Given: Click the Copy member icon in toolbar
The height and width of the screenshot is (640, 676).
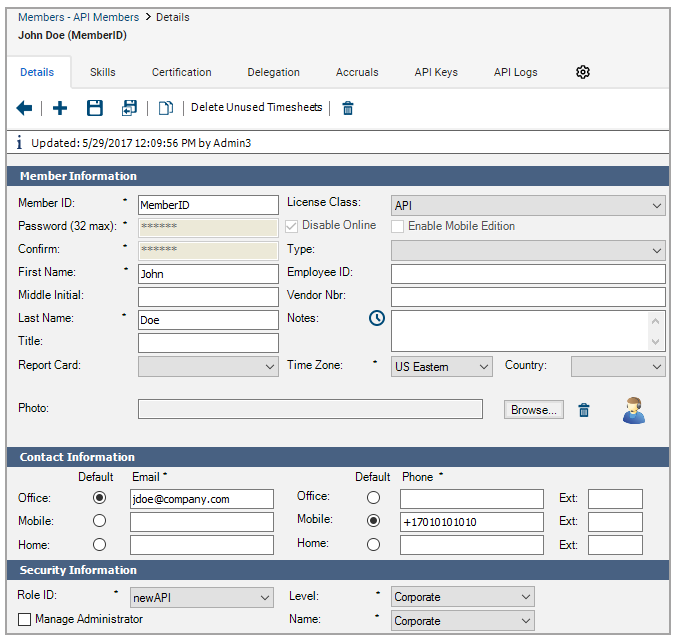Looking at the screenshot, I should (165, 108).
